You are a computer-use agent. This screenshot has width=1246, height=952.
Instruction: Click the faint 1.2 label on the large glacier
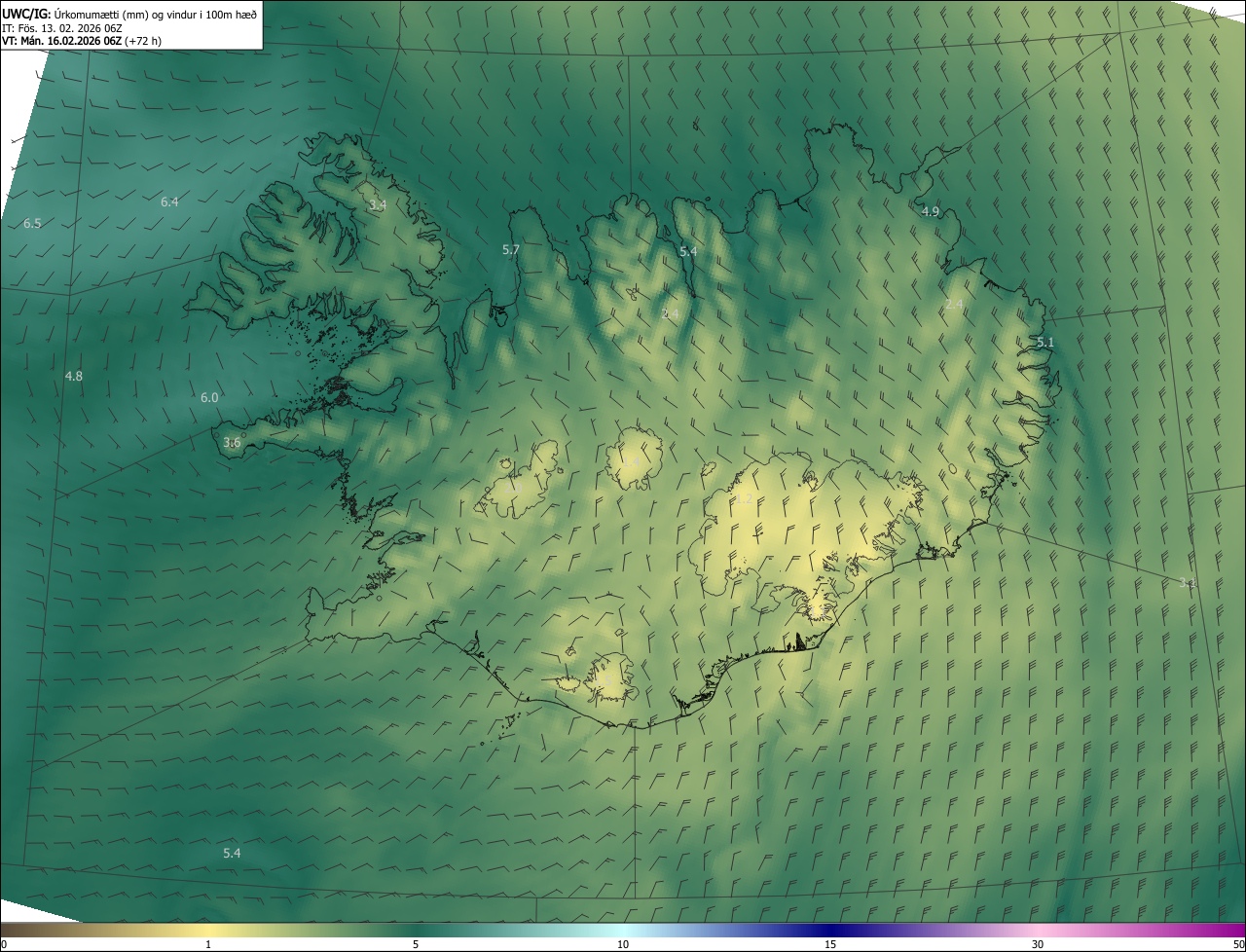(x=743, y=499)
